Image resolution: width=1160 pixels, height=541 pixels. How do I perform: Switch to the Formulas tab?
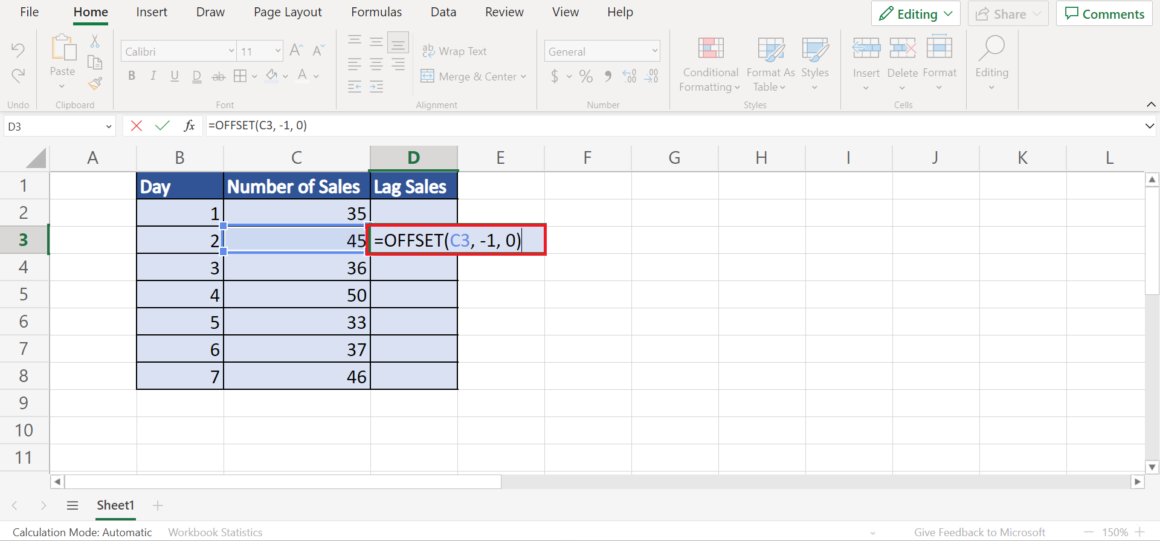376,12
